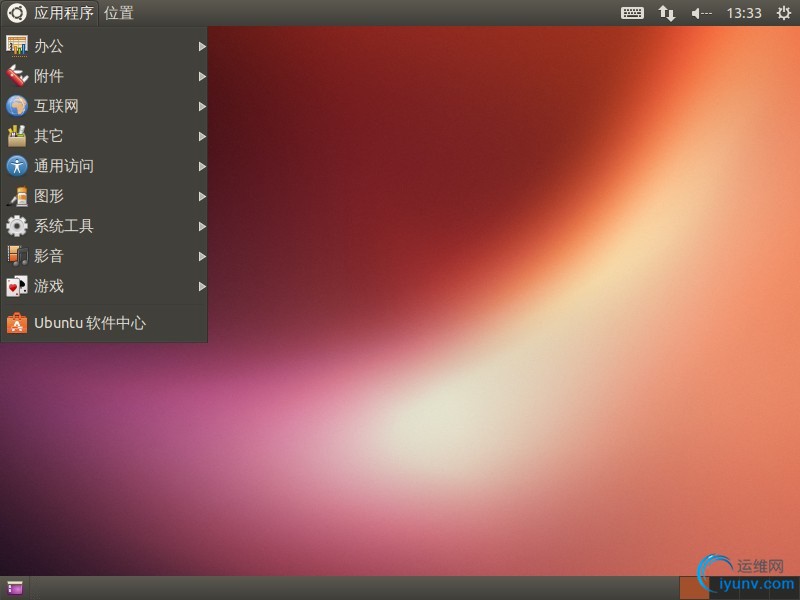Click the 互联网 globe icon
Viewport: 800px width, 600px height.
point(17,106)
